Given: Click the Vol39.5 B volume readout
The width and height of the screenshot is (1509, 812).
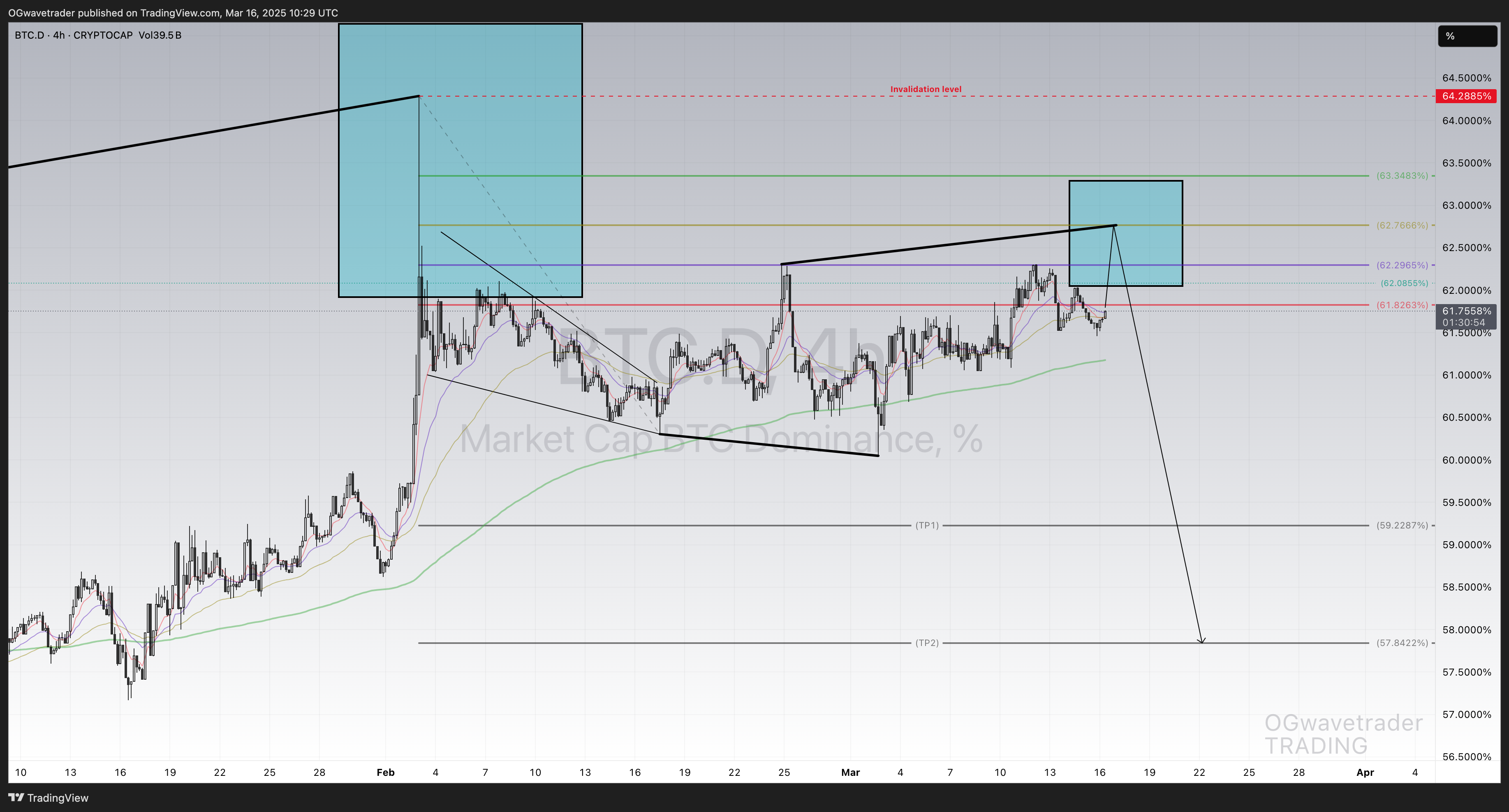Looking at the screenshot, I should [160, 35].
